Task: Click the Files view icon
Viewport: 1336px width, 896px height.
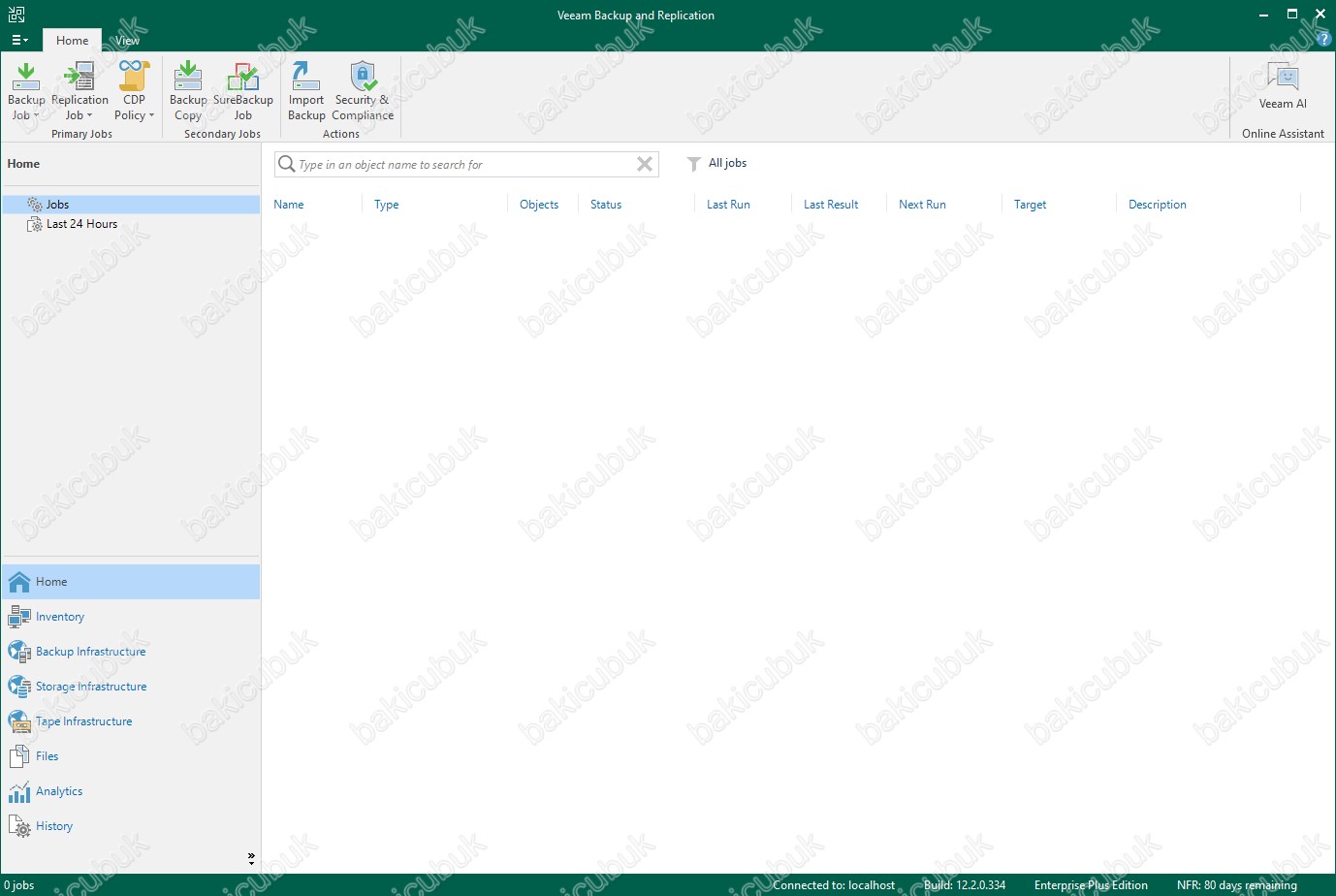Action: [19, 756]
